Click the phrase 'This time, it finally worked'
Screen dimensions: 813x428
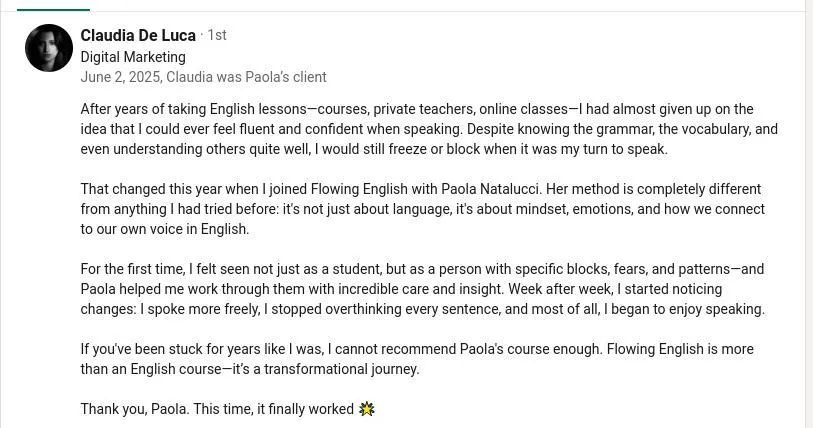point(274,409)
